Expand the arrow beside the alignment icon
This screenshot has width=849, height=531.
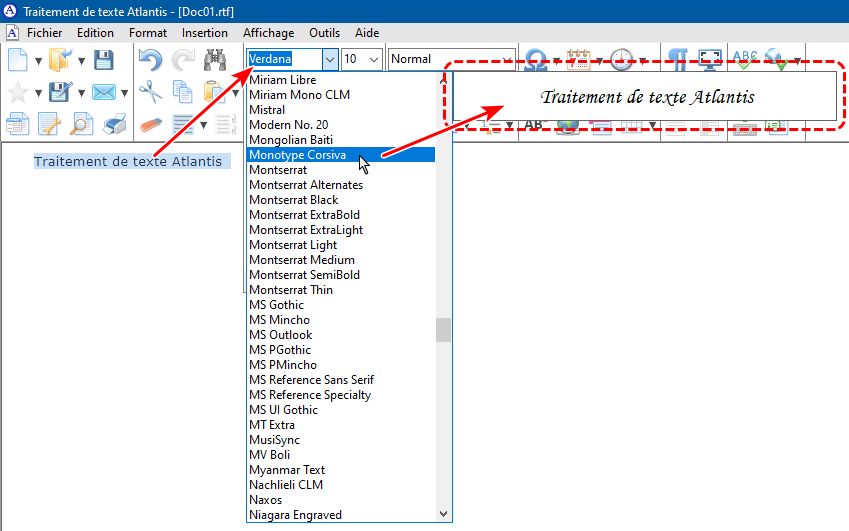click(204, 126)
